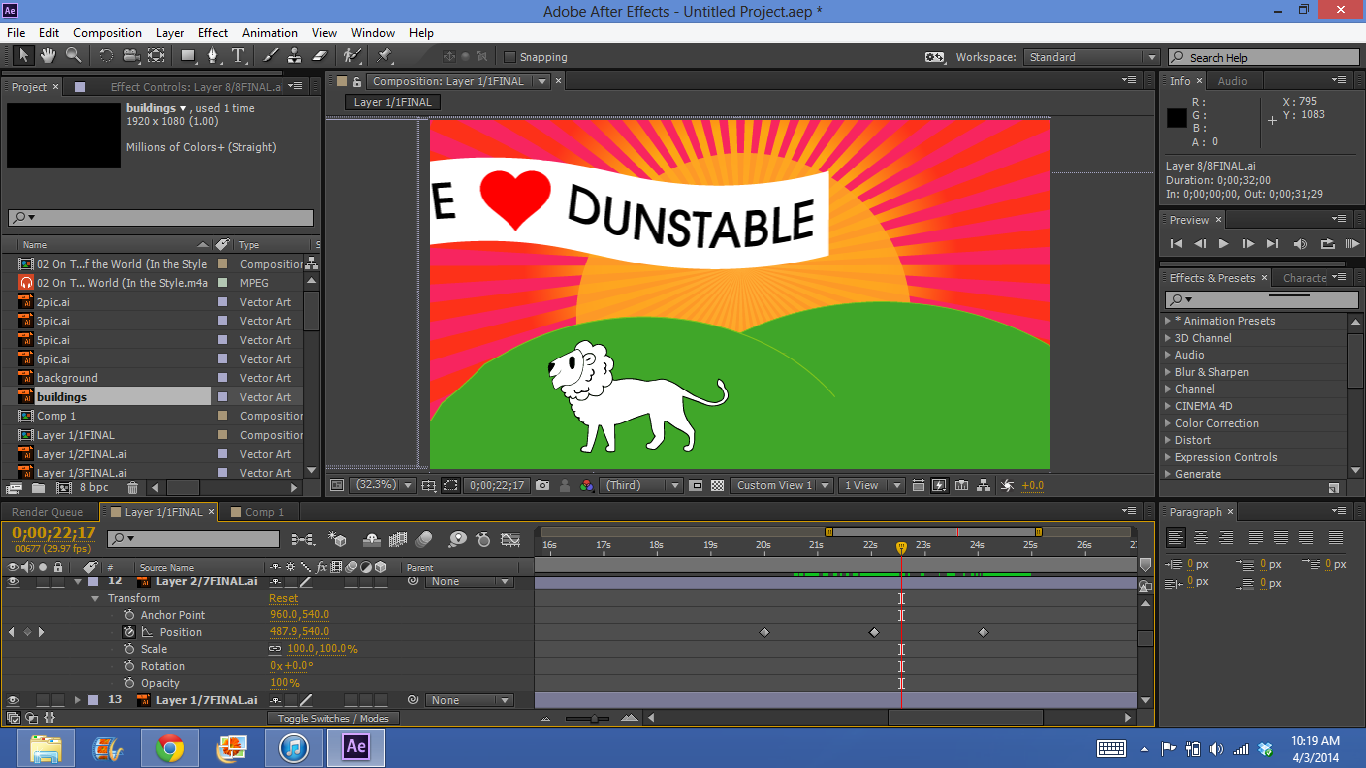The image size is (1366, 768).
Task: Toggle the transparency grid button
Action: click(x=717, y=485)
